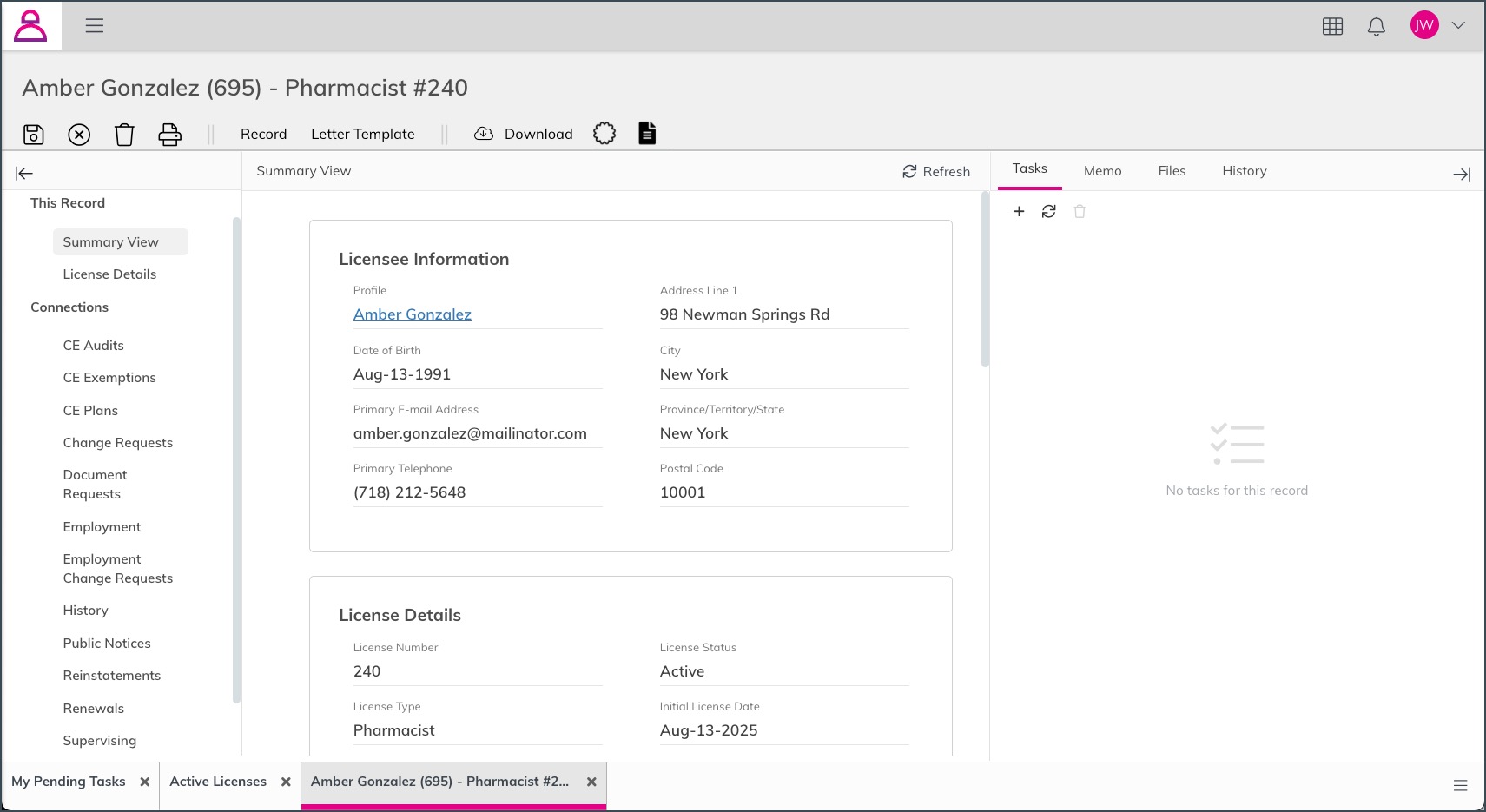Open the hamburger navigation menu
The image size is (1486, 812).
click(95, 25)
